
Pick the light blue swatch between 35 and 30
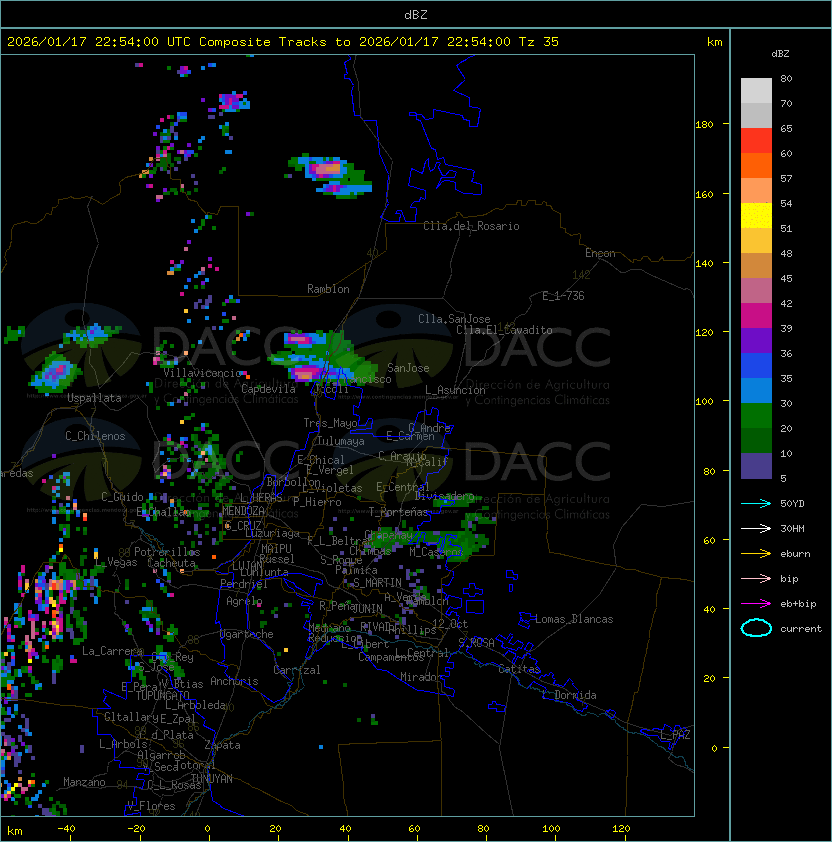pos(756,391)
